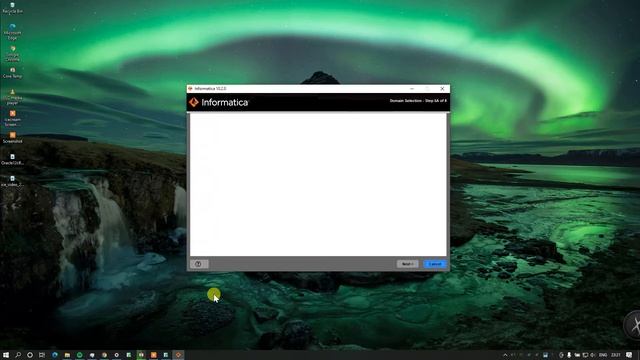Open the taskbar clock
This screenshot has width=640, height=360.
click(x=616, y=355)
